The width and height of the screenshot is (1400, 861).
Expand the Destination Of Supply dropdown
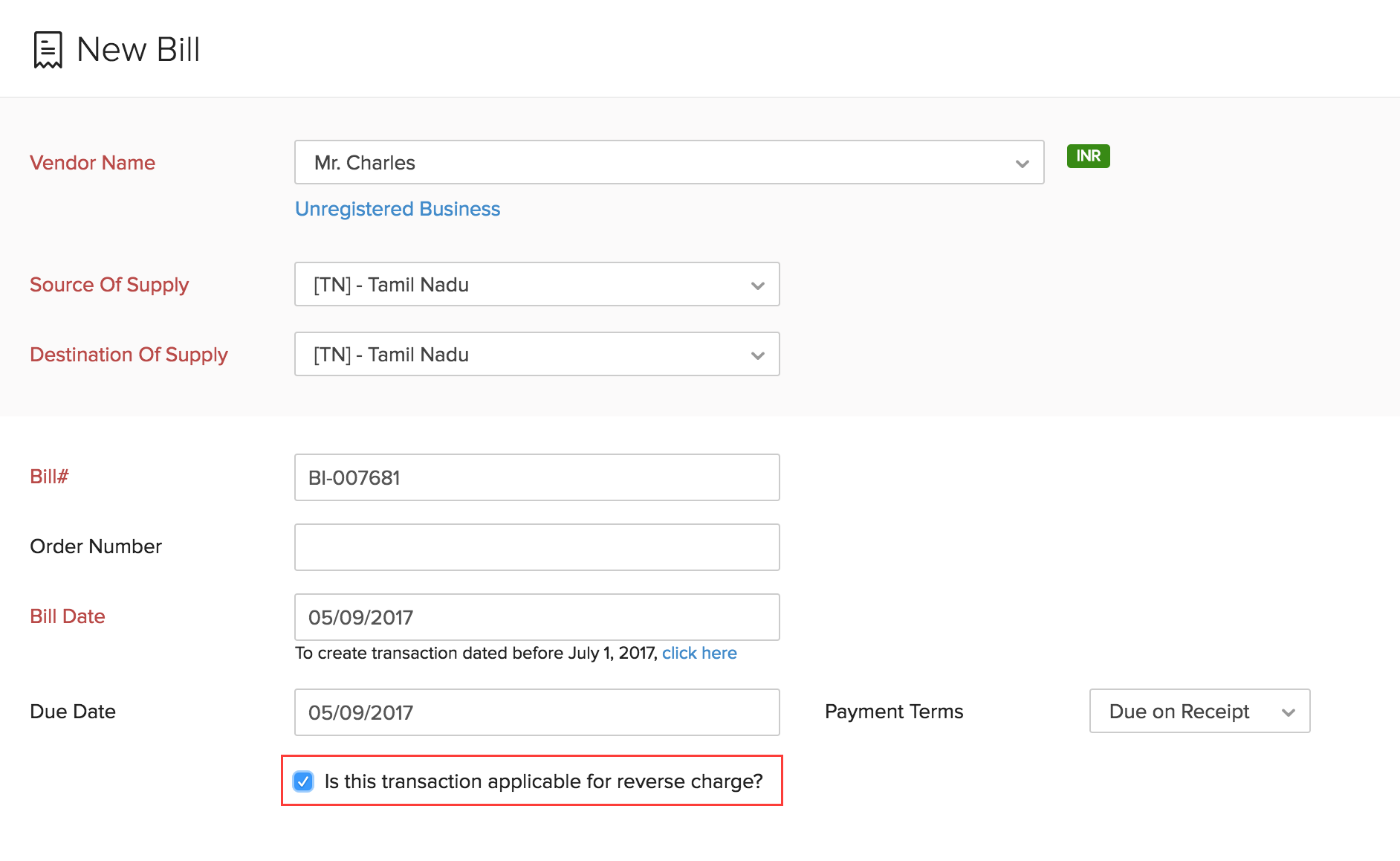pos(757,355)
